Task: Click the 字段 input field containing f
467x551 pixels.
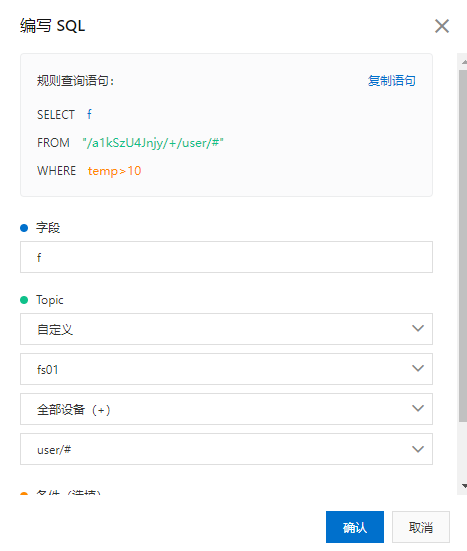Action: tap(226, 257)
